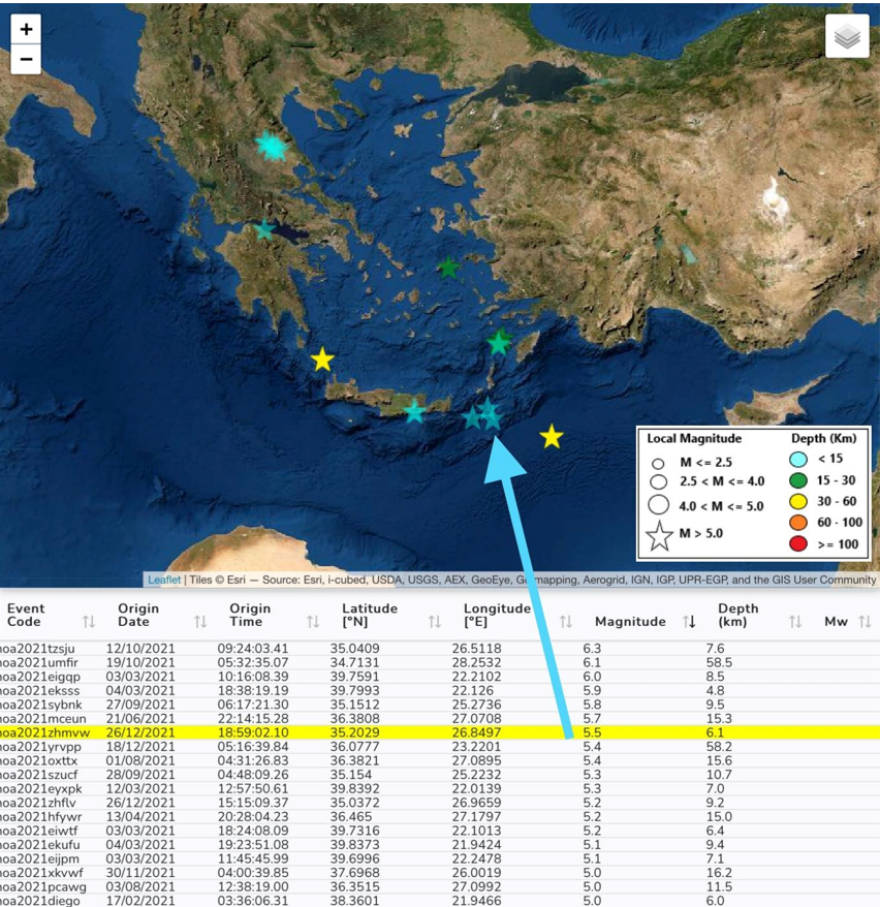Zoom out of the map

[26, 59]
